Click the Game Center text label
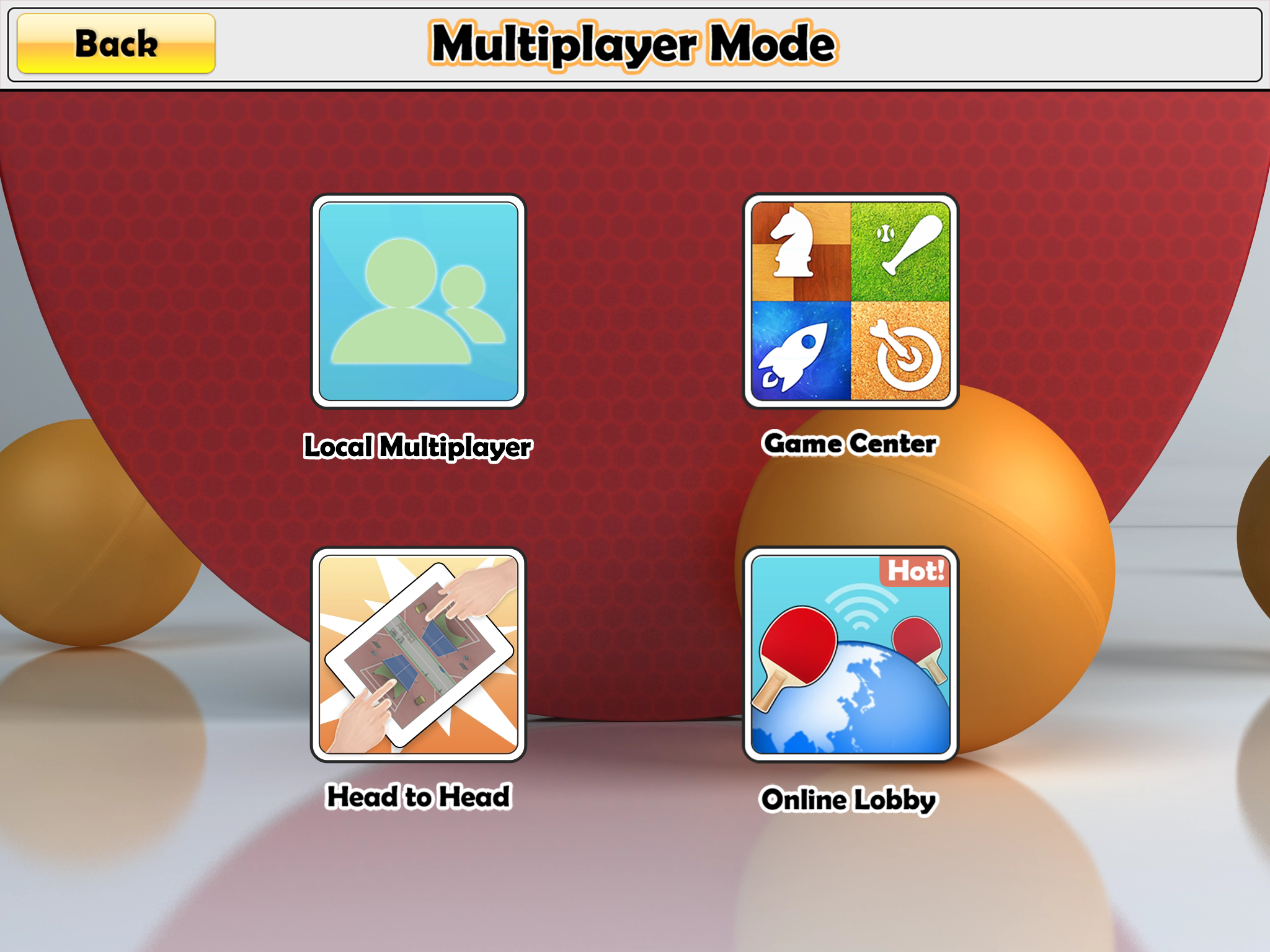1270x952 pixels. tap(850, 443)
